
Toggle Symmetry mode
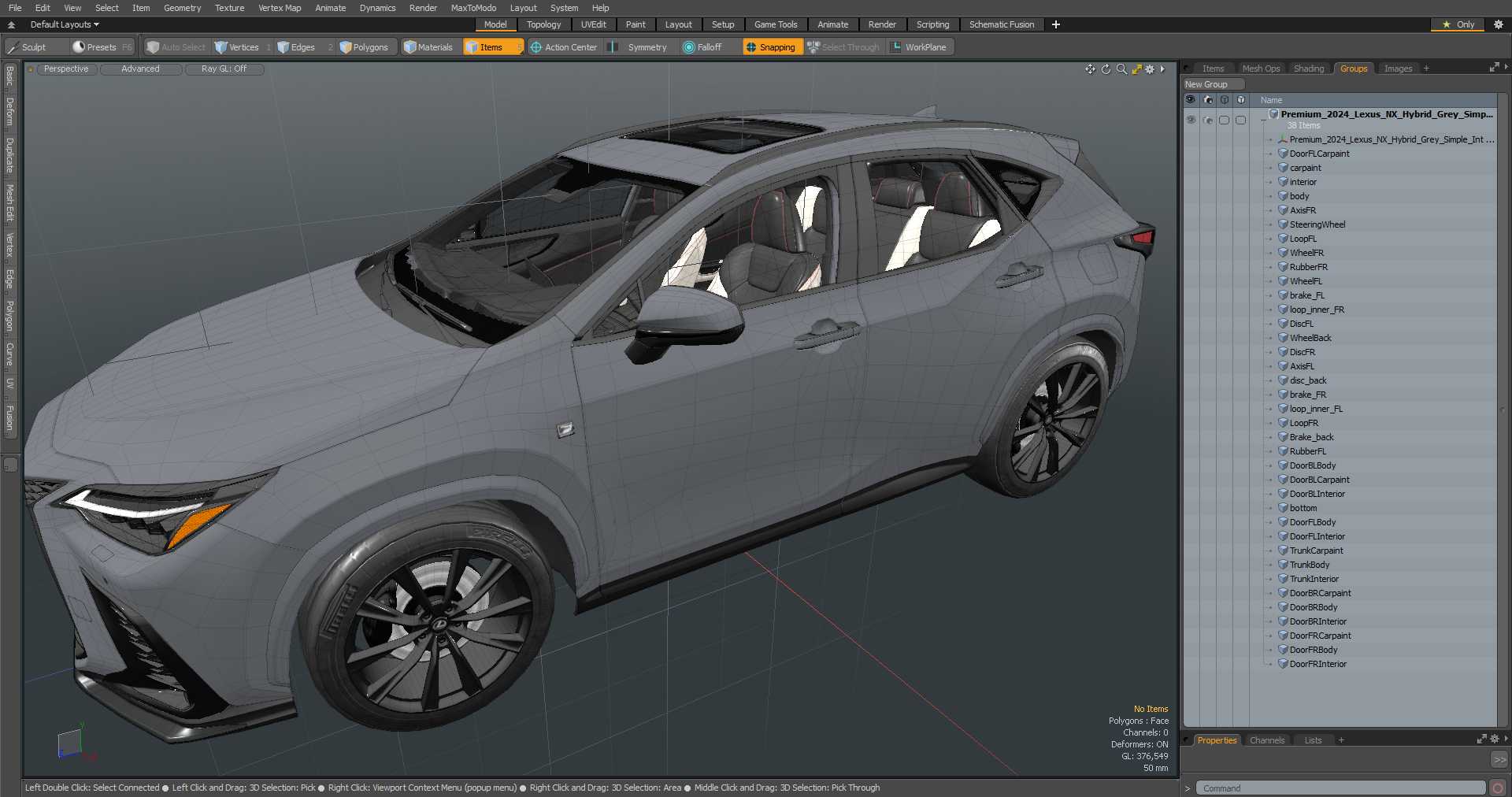tap(640, 47)
